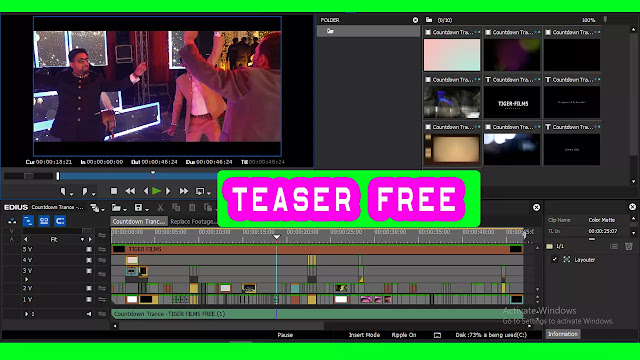Stop playback with the Stop button
This screenshot has width=640, height=360.
[x=114, y=191]
